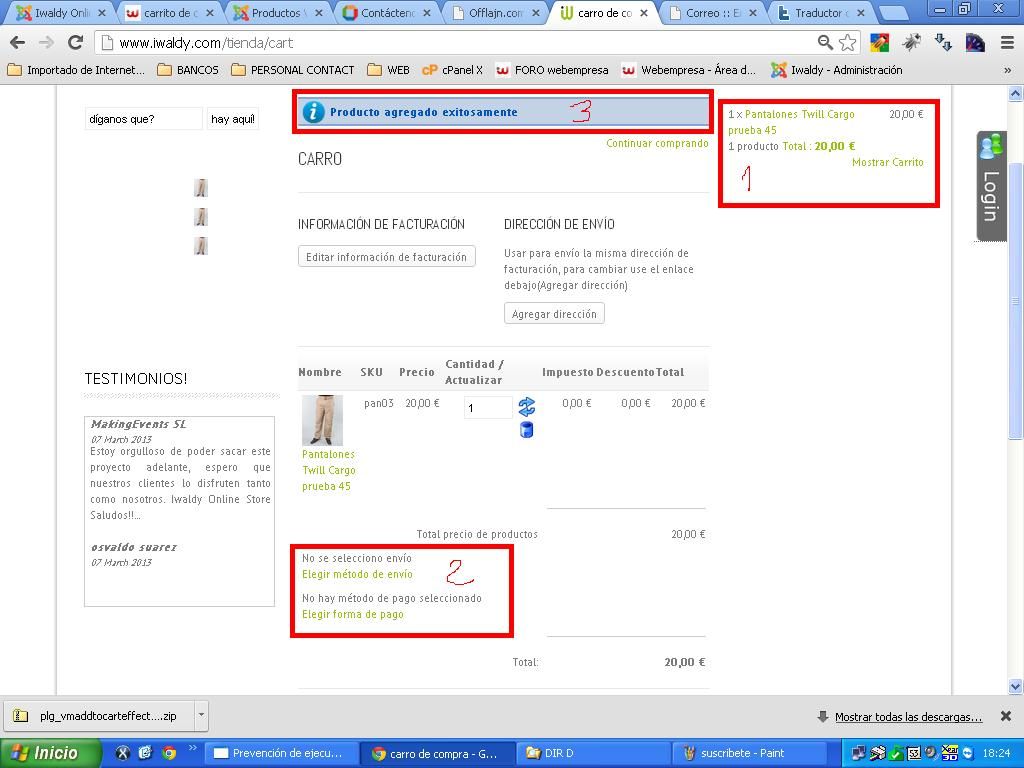This screenshot has height=768, width=1024.
Task: Switch to the 'Productos' tab
Action: pos(278,12)
